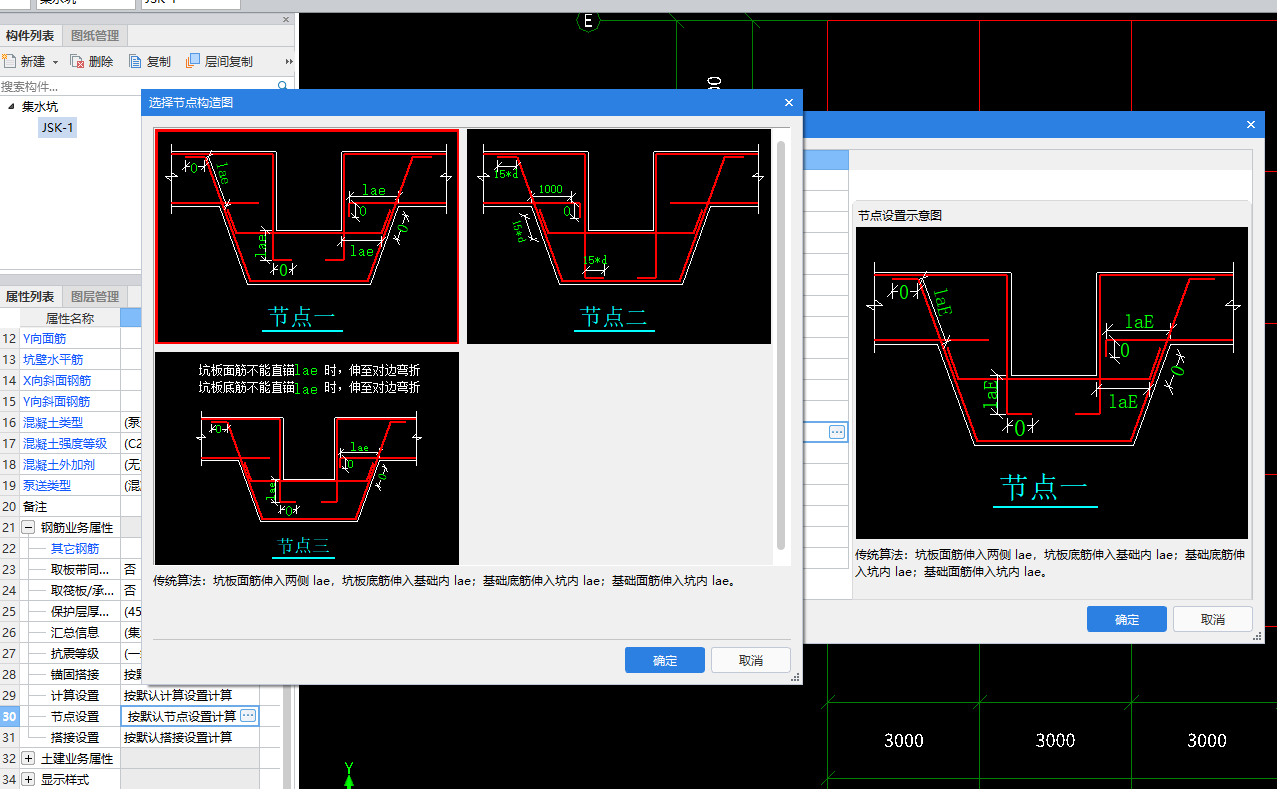Select 节点三 construction diagram thumbnail

(x=306, y=458)
